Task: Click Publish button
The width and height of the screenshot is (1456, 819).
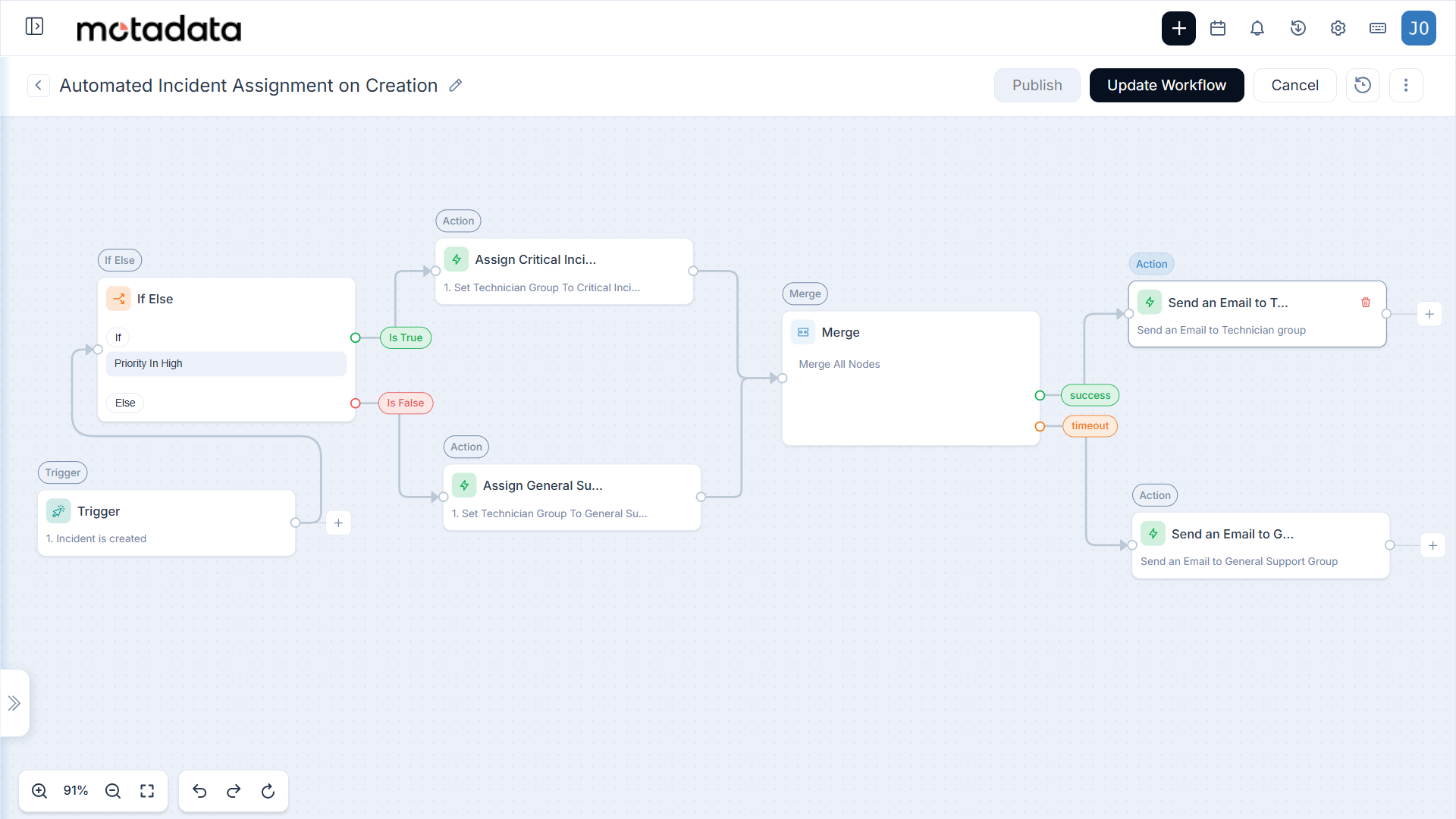Action: coord(1037,85)
